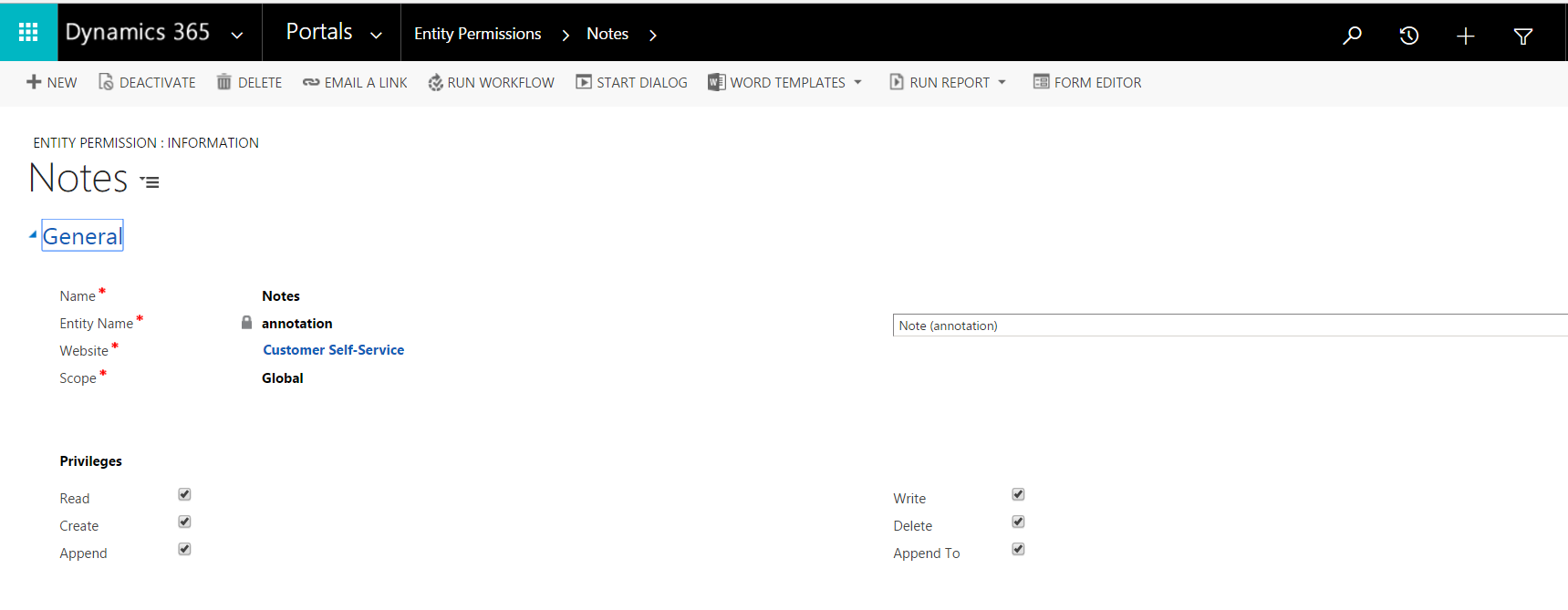Click the quick create plus icon
1568x610 pixels.
(x=1465, y=36)
